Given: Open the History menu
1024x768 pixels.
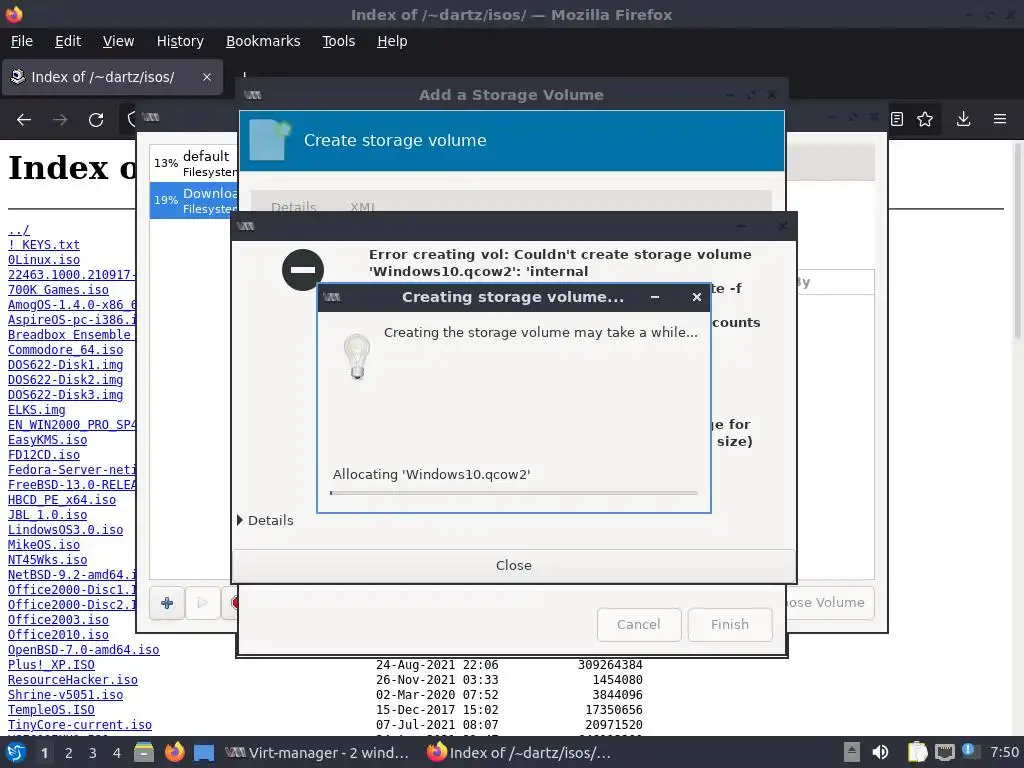Looking at the screenshot, I should click(180, 41).
